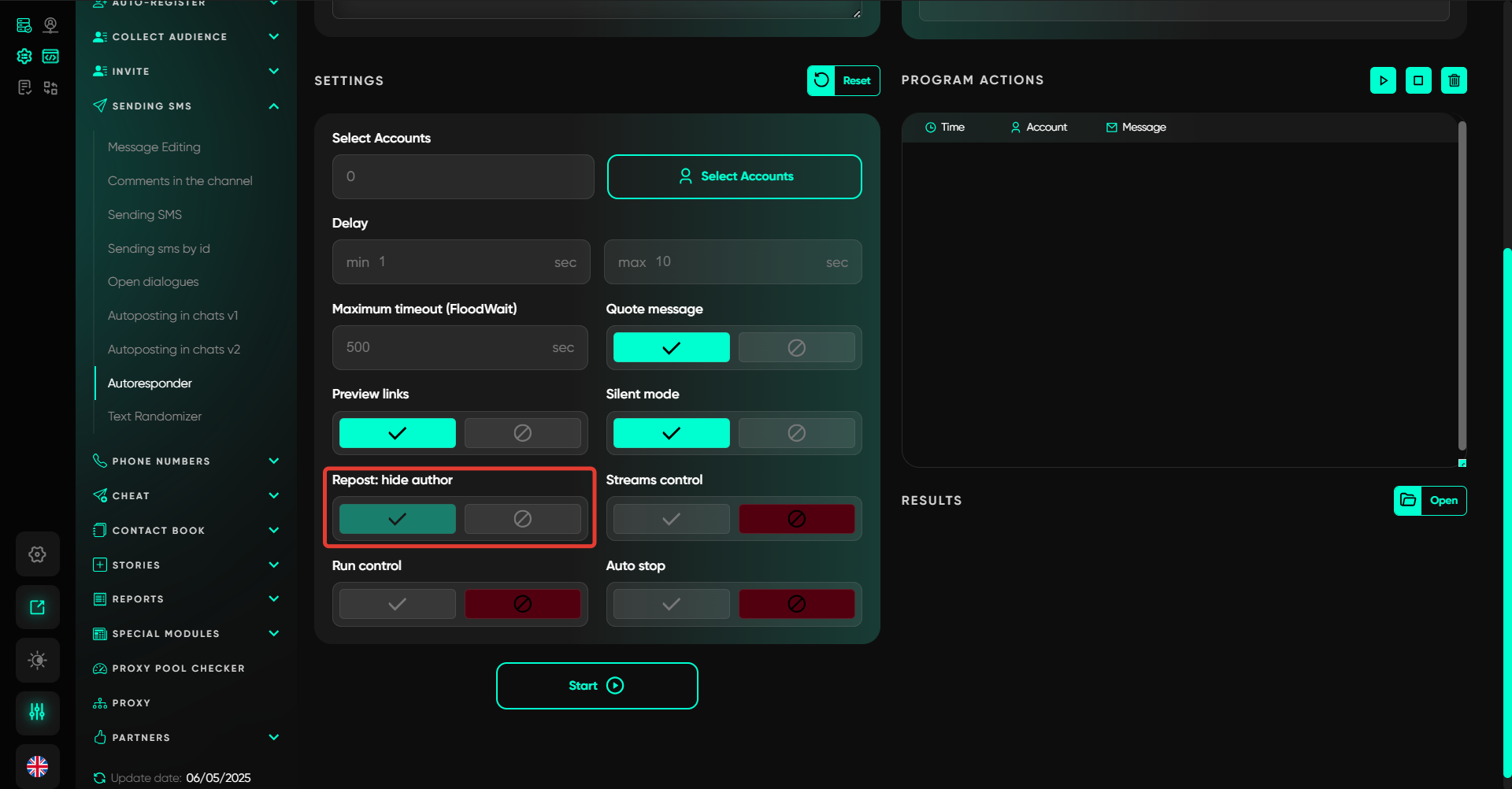
Task: Click the external link icon in left bar
Action: pyautogui.click(x=37, y=607)
